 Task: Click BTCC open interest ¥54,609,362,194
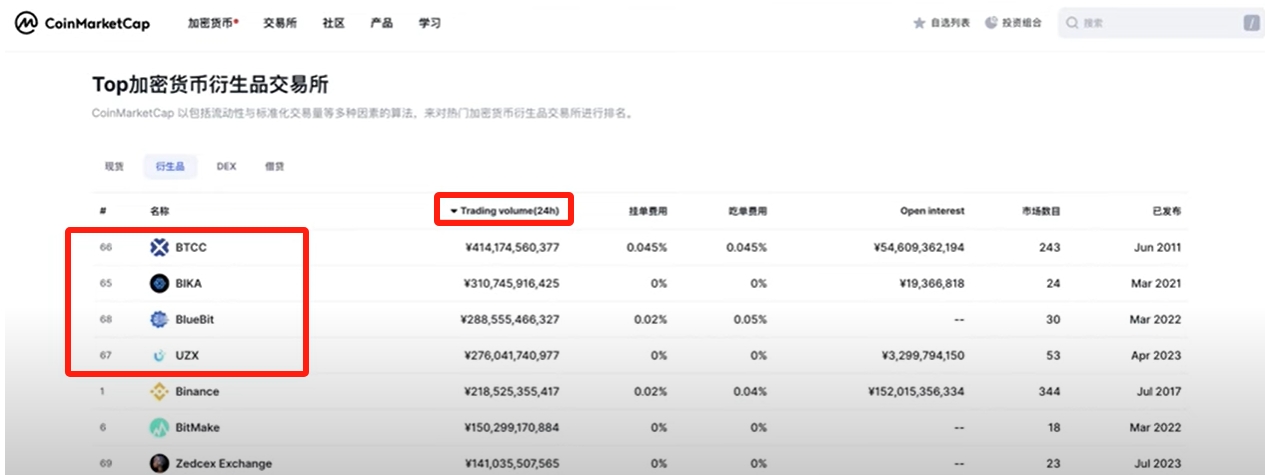[x=920, y=247]
